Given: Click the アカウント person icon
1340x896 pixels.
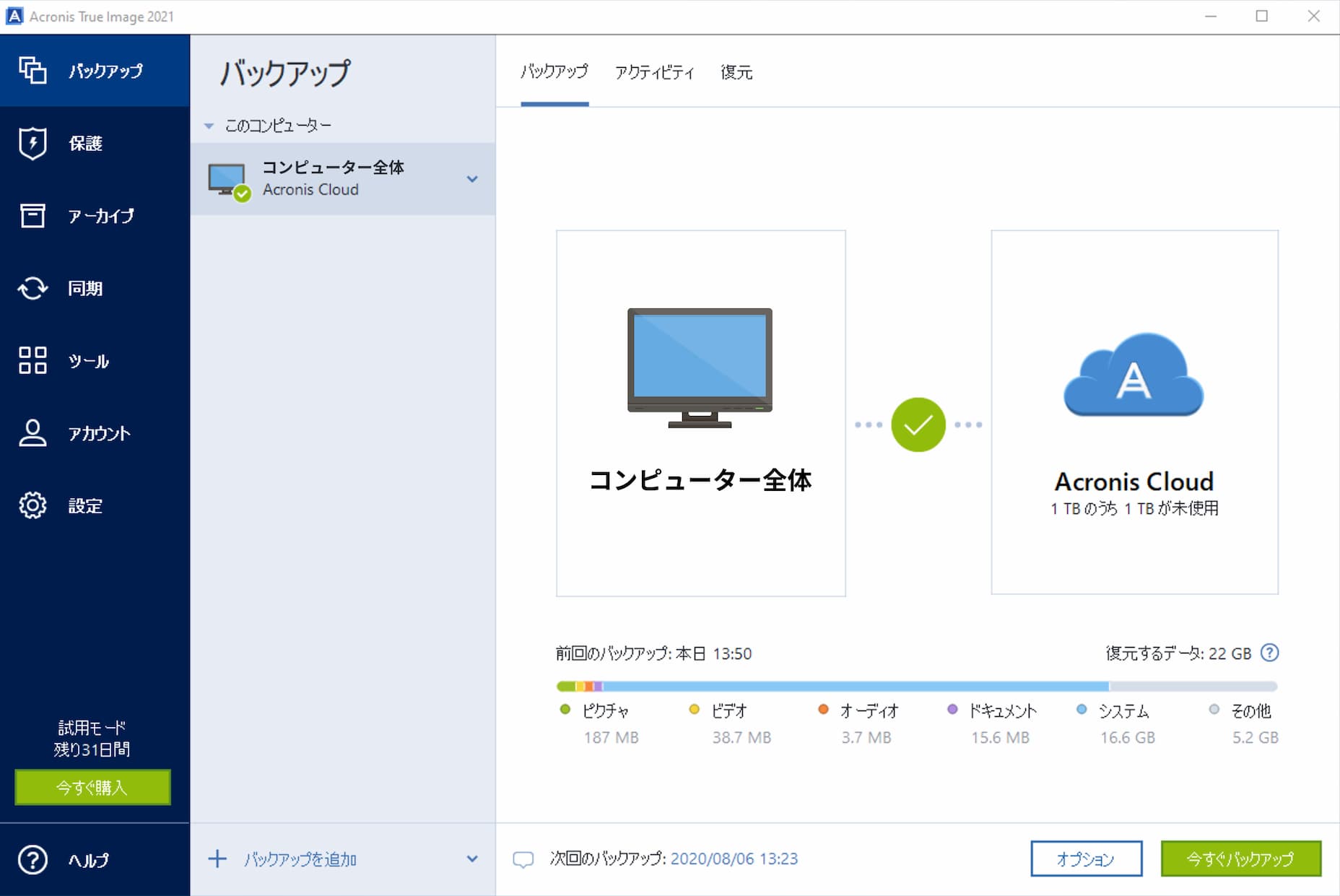Looking at the screenshot, I should pos(32,433).
